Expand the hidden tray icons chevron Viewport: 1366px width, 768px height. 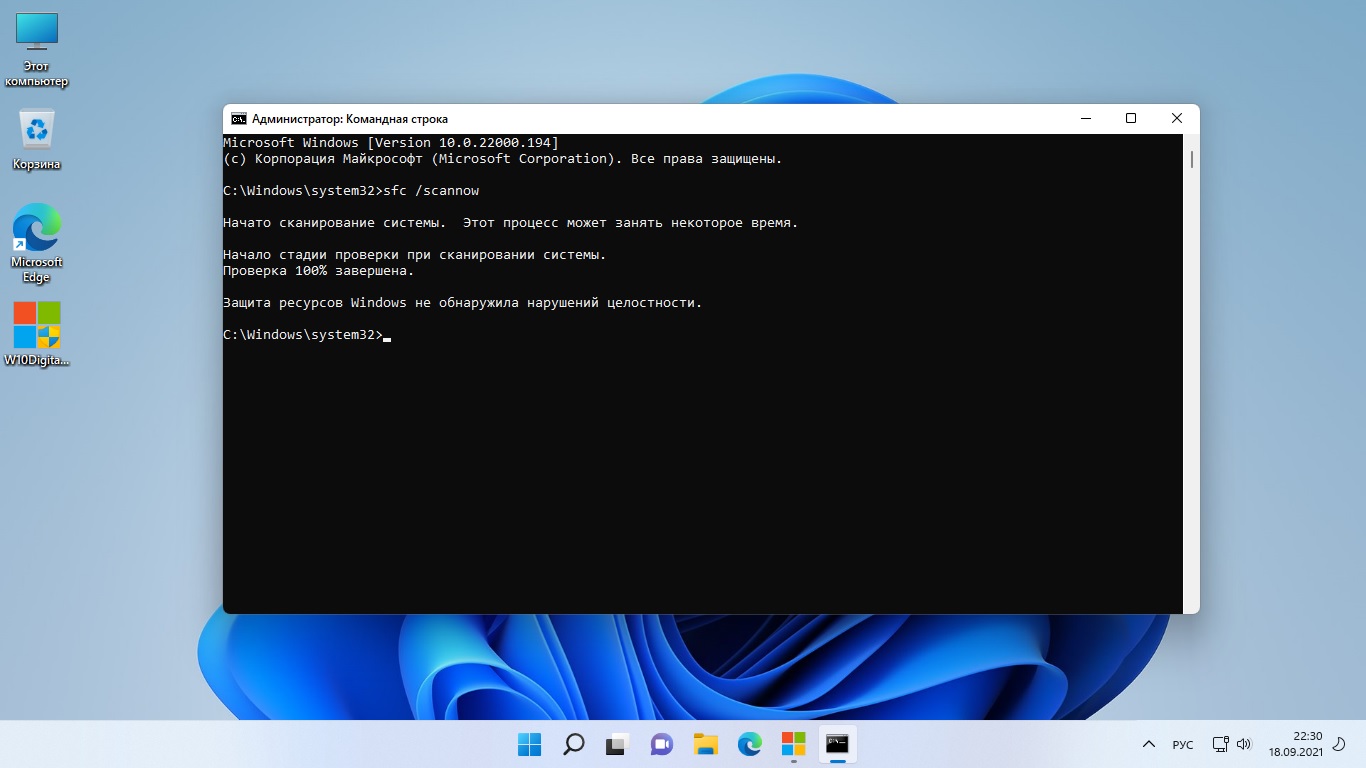point(1149,745)
